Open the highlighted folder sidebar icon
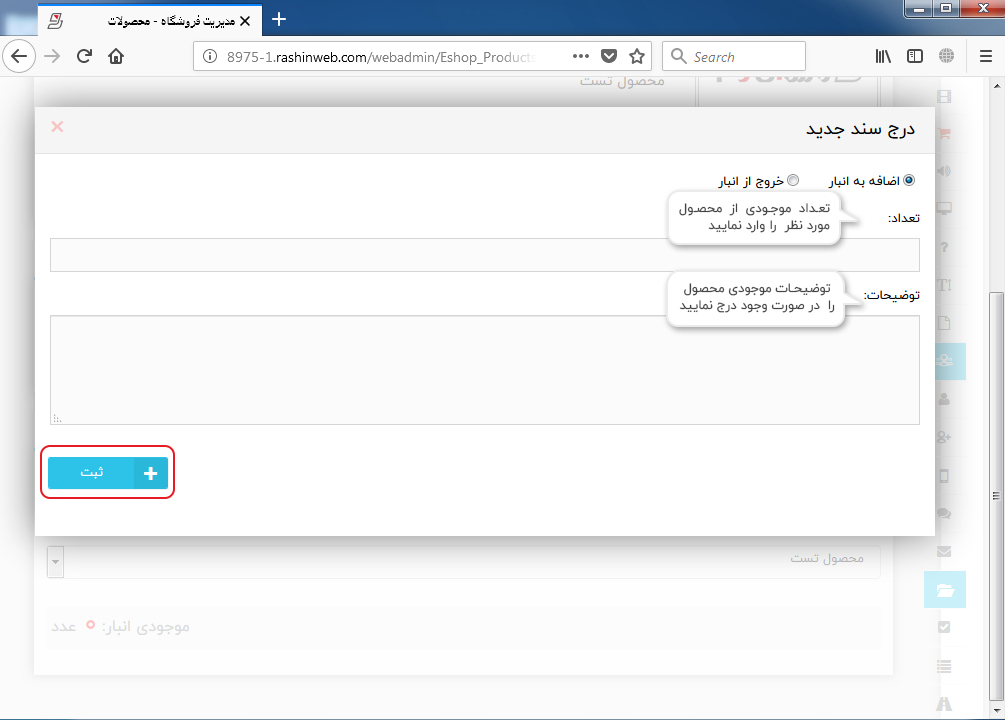Viewport: 1005px width, 720px height. (945, 590)
